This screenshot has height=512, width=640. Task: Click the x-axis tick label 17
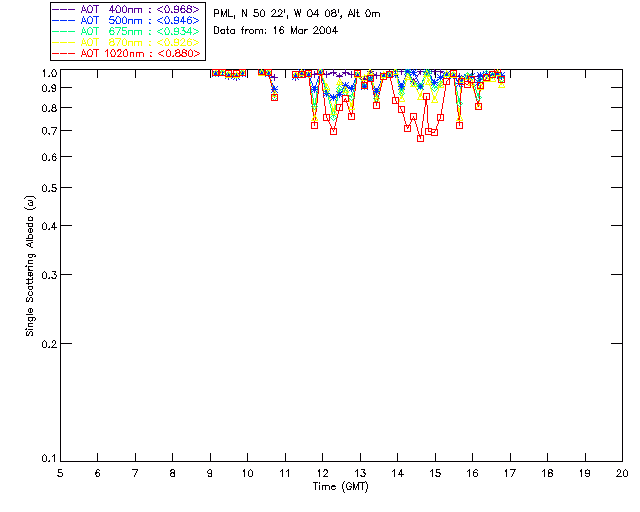[510, 474]
